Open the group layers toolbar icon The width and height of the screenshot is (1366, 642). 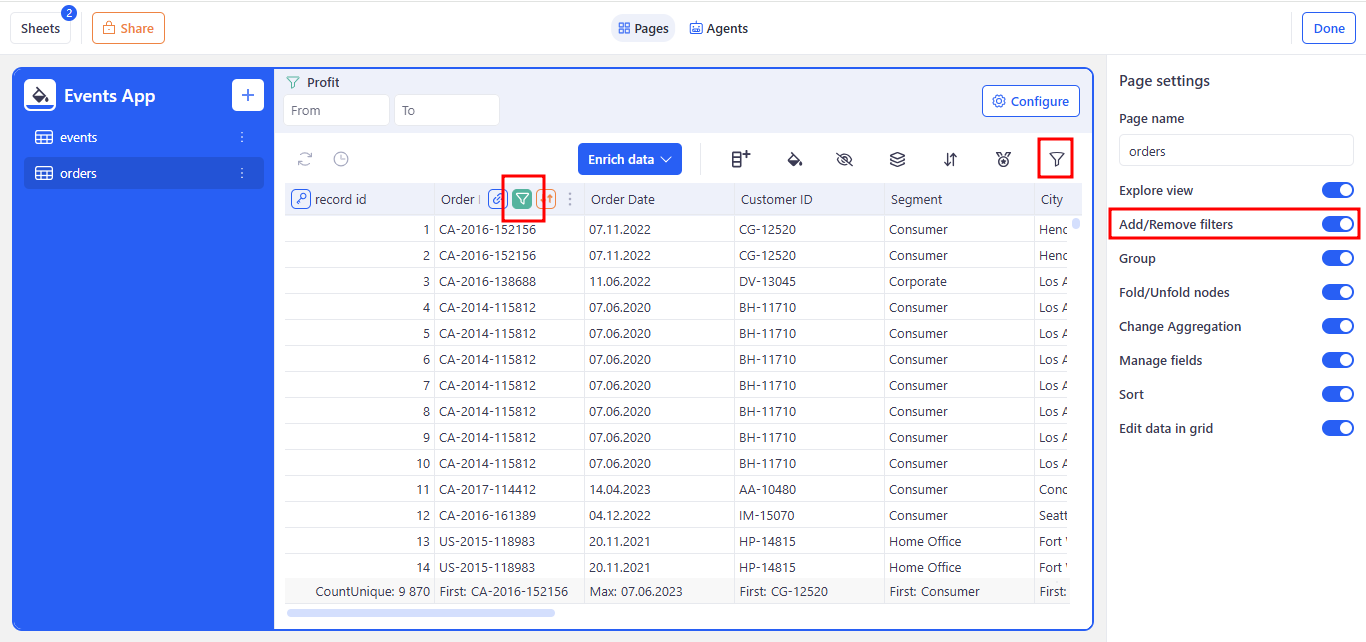(897, 159)
